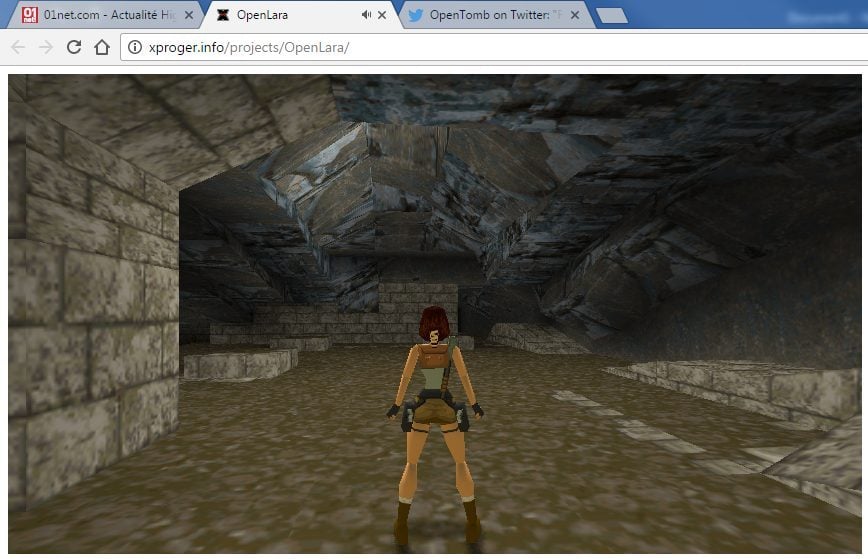The height and width of the screenshot is (559, 868).
Task: Go to the browser home page
Action: click(102, 47)
